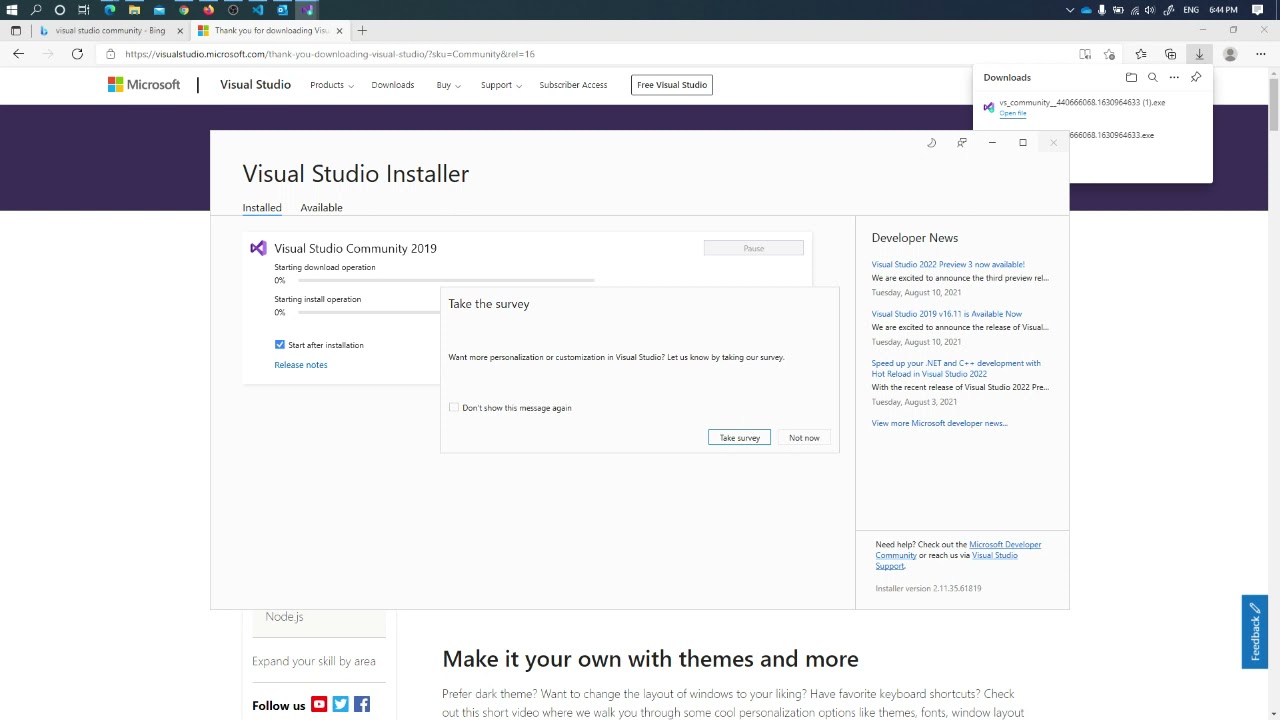Open the Windows Start menu

tap(12, 10)
